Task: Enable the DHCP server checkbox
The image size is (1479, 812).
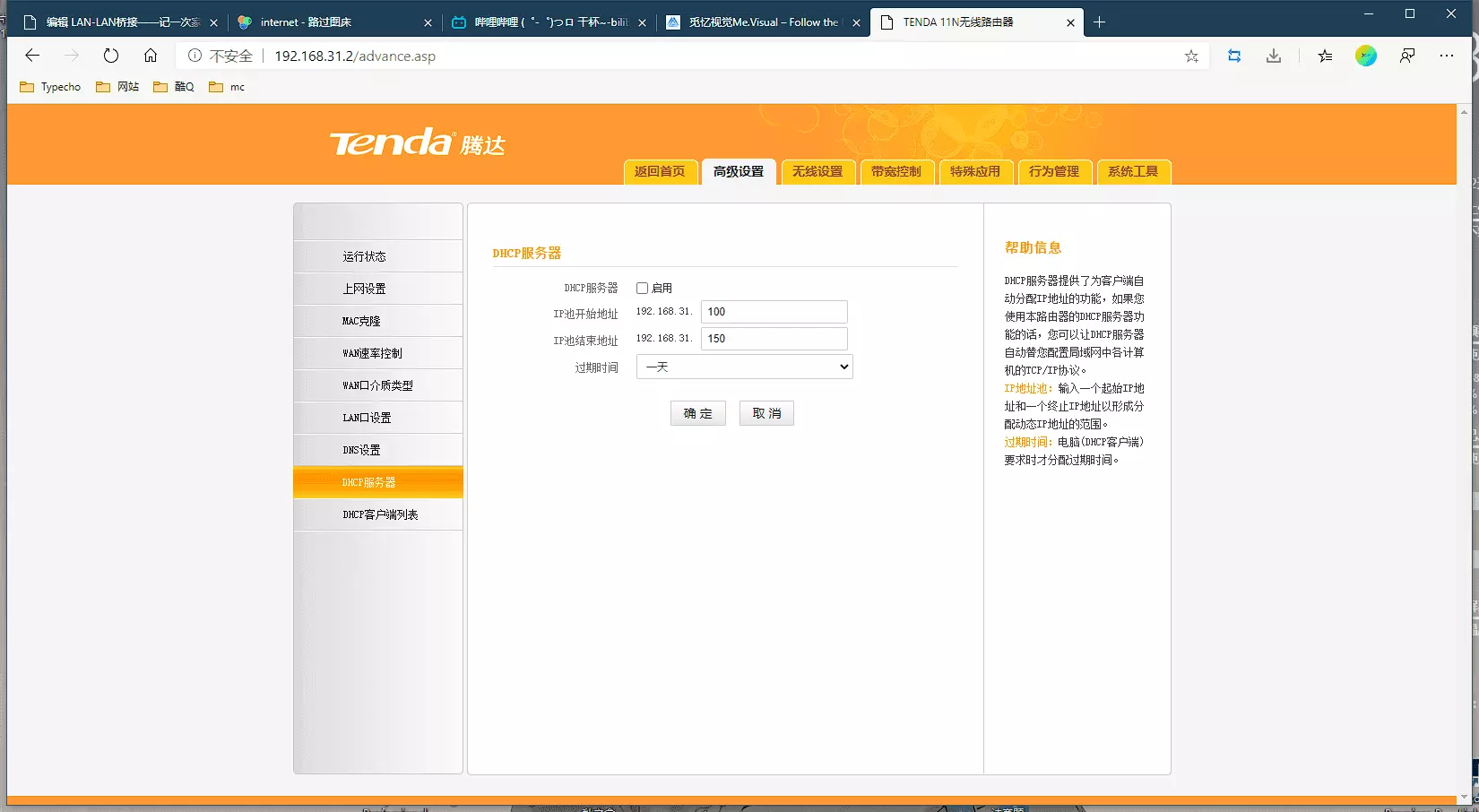Action: tap(642, 288)
